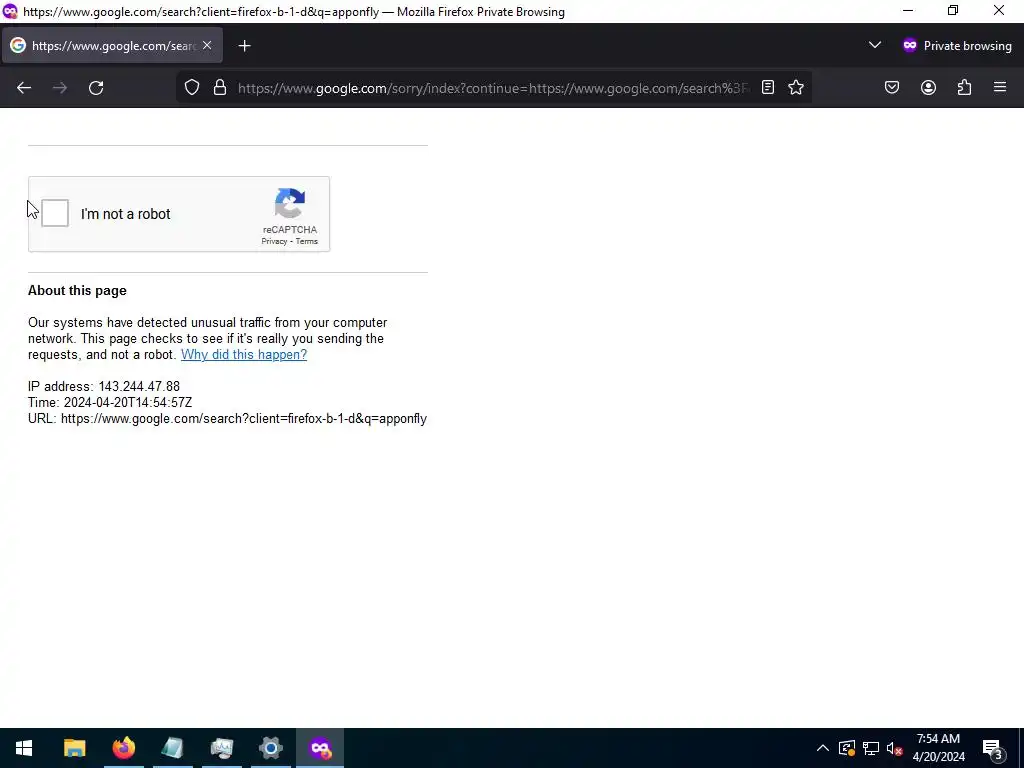Viewport: 1024px width, 768px height.
Task: Open Firefox from the taskbar
Action: point(123,748)
